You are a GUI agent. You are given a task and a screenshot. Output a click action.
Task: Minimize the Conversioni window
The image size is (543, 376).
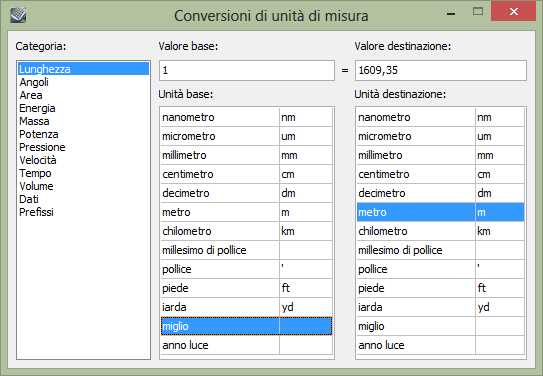pos(451,14)
